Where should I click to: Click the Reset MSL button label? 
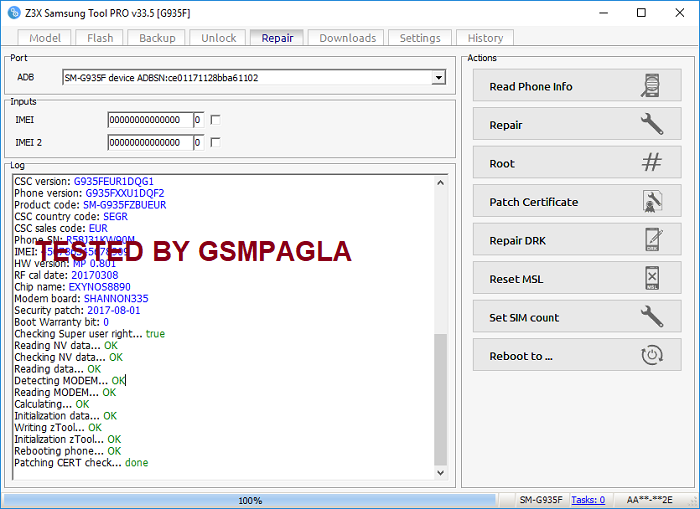516,279
